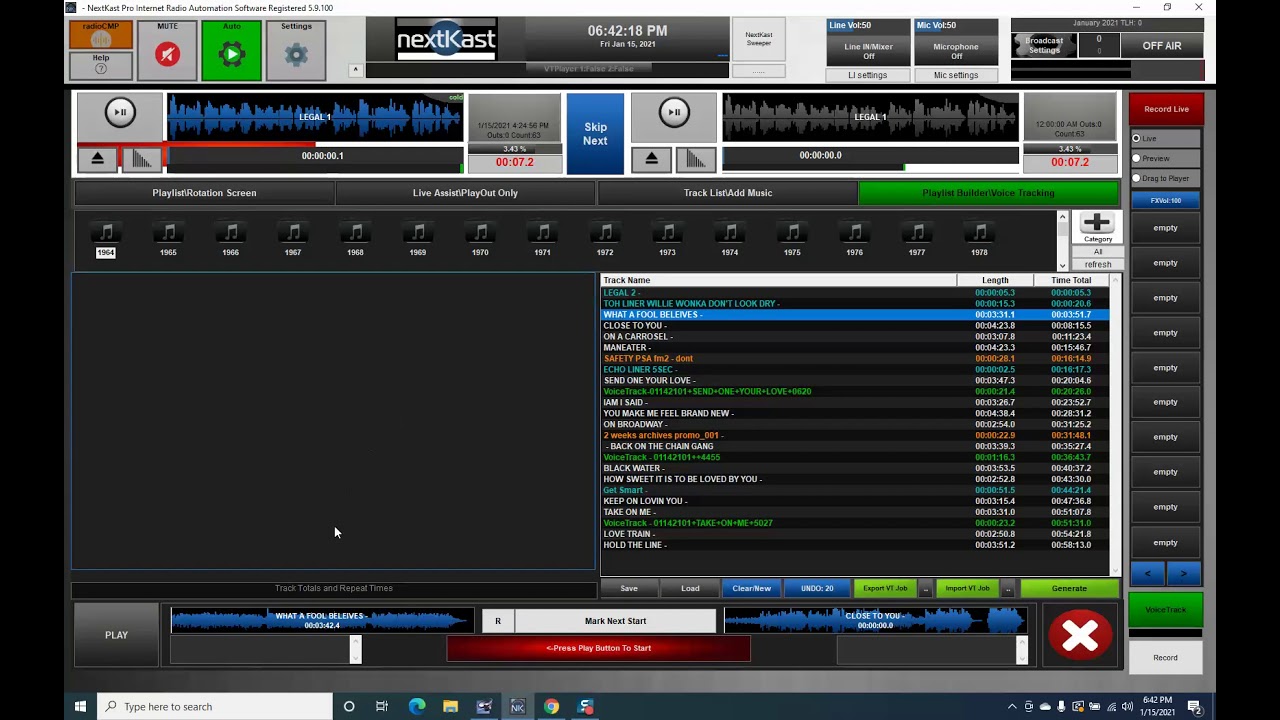Collapse top panel with the caret button

click(x=355, y=70)
